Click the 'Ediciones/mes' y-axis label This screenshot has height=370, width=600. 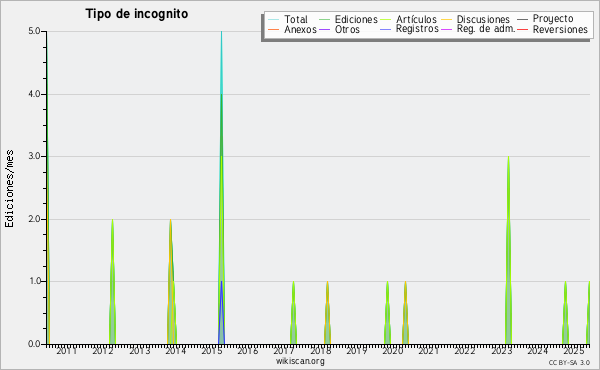pyautogui.click(x=9, y=189)
